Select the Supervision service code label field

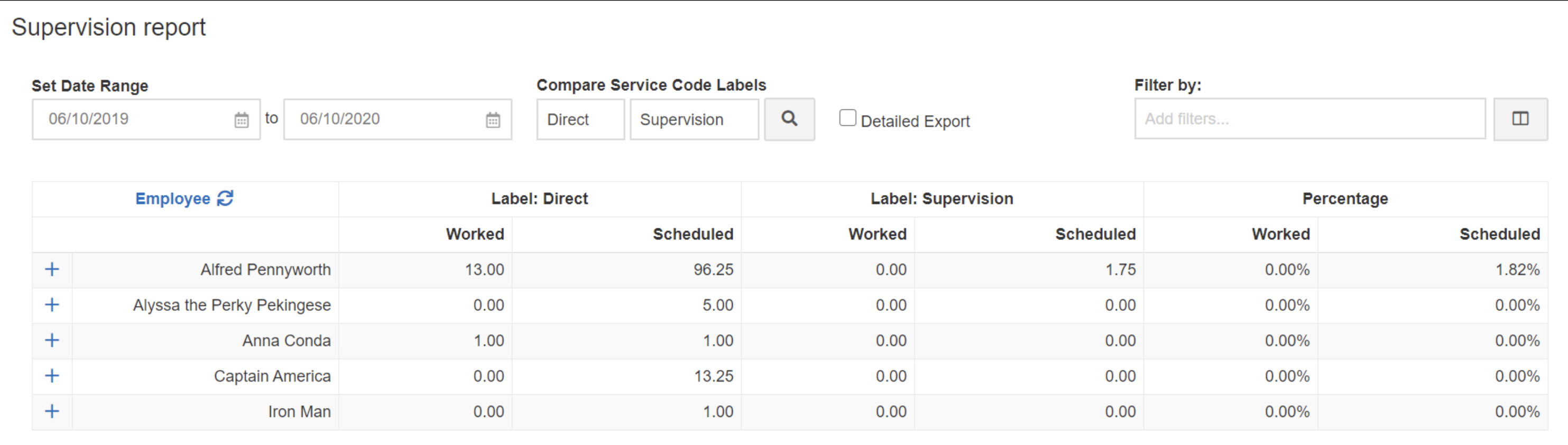coord(694,120)
